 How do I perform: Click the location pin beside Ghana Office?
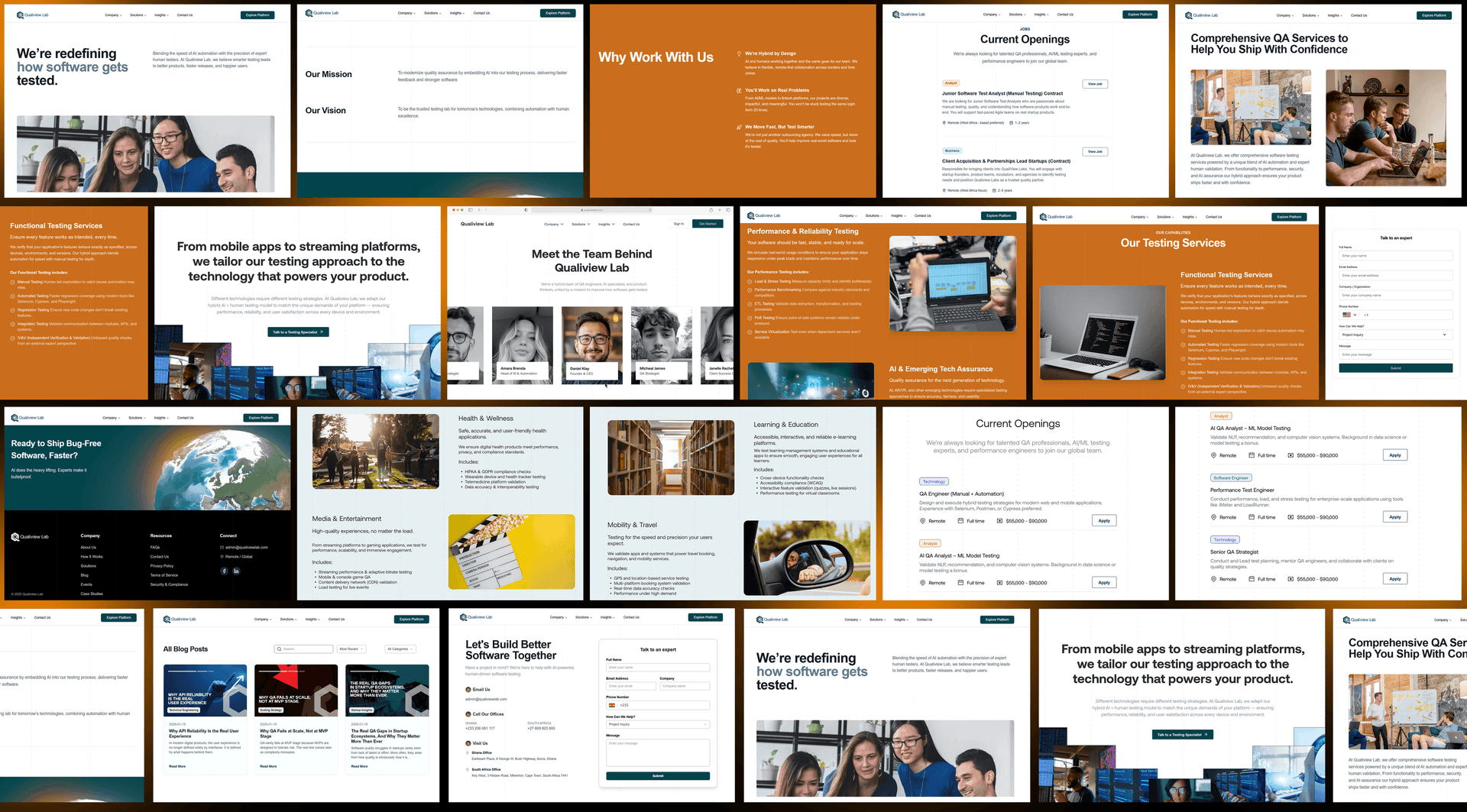point(468,752)
